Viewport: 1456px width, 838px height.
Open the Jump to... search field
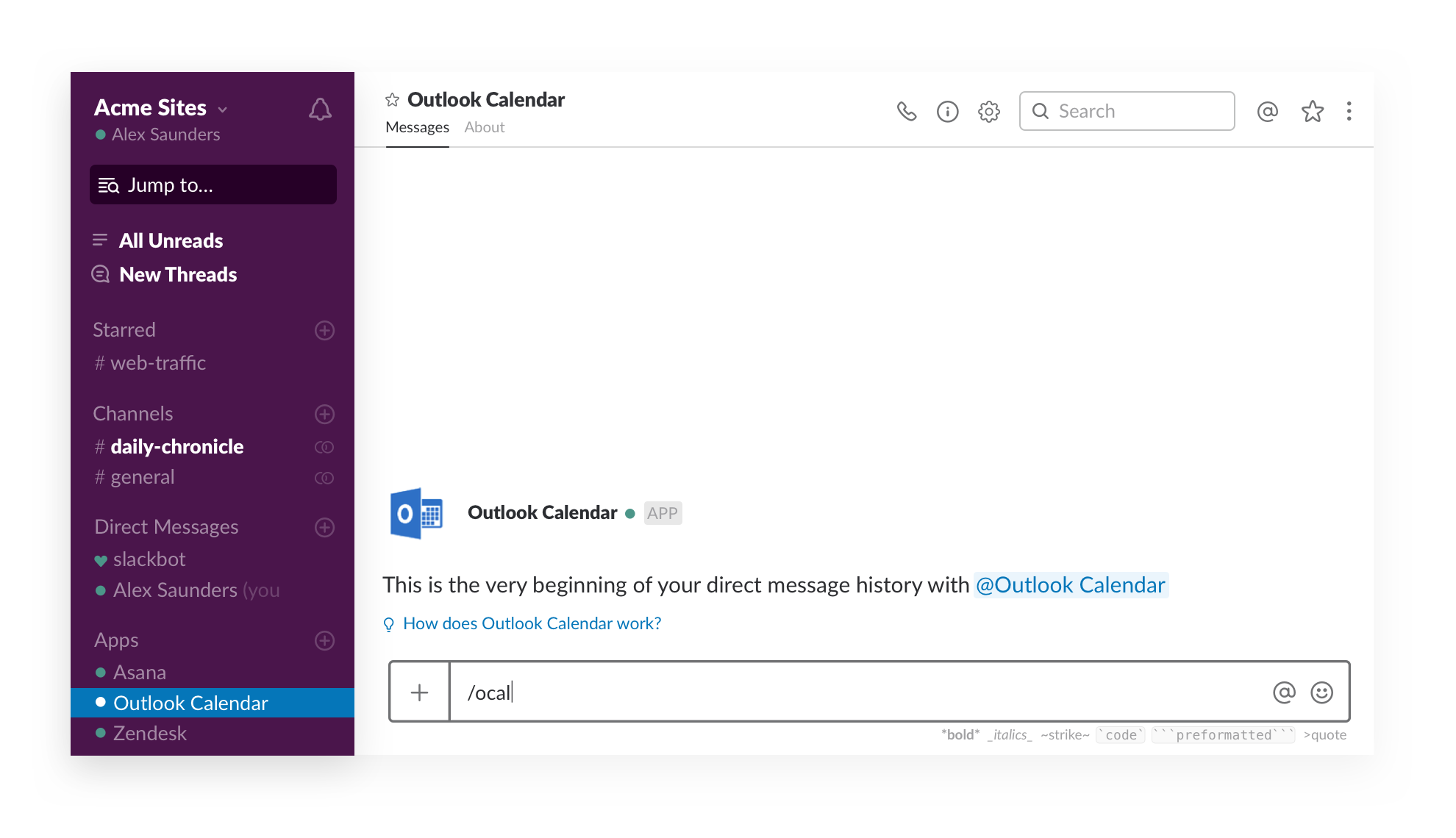point(214,184)
